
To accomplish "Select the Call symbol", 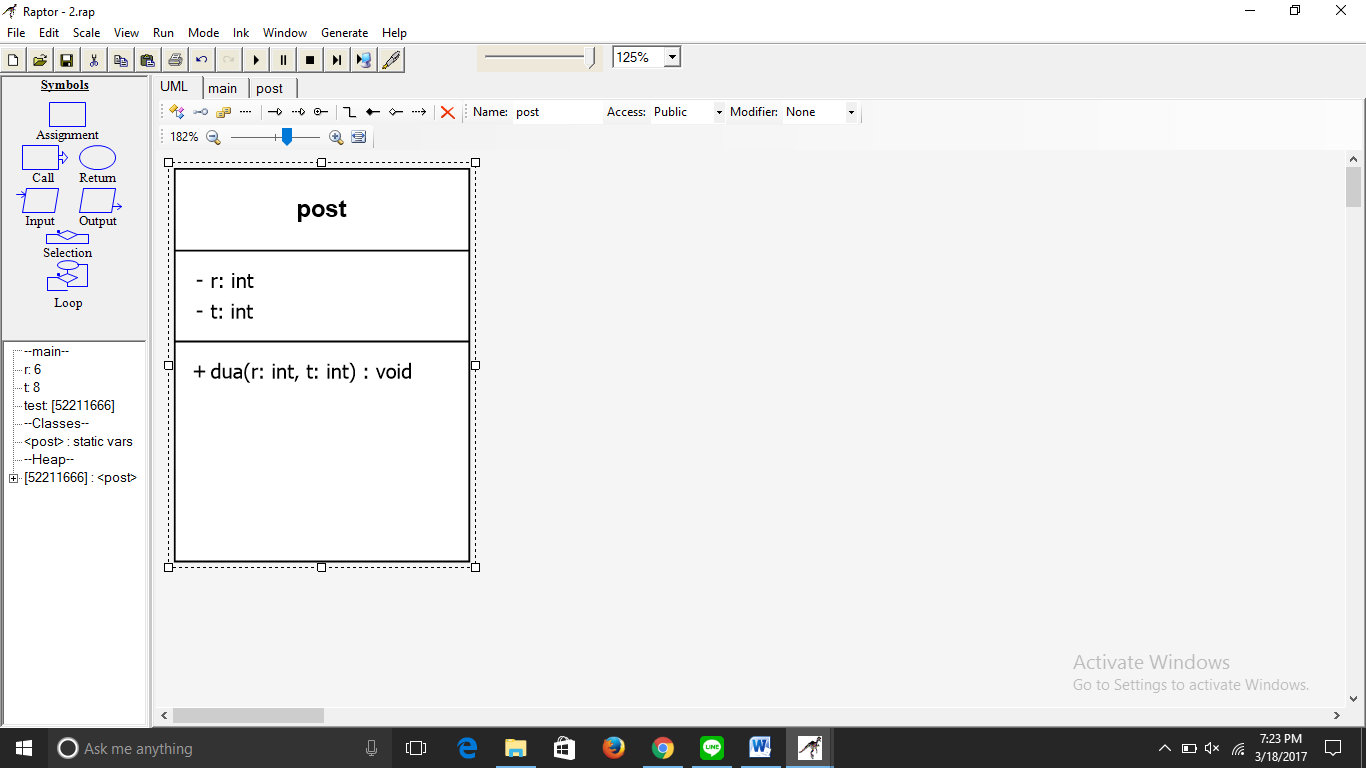I will [43, 165].
